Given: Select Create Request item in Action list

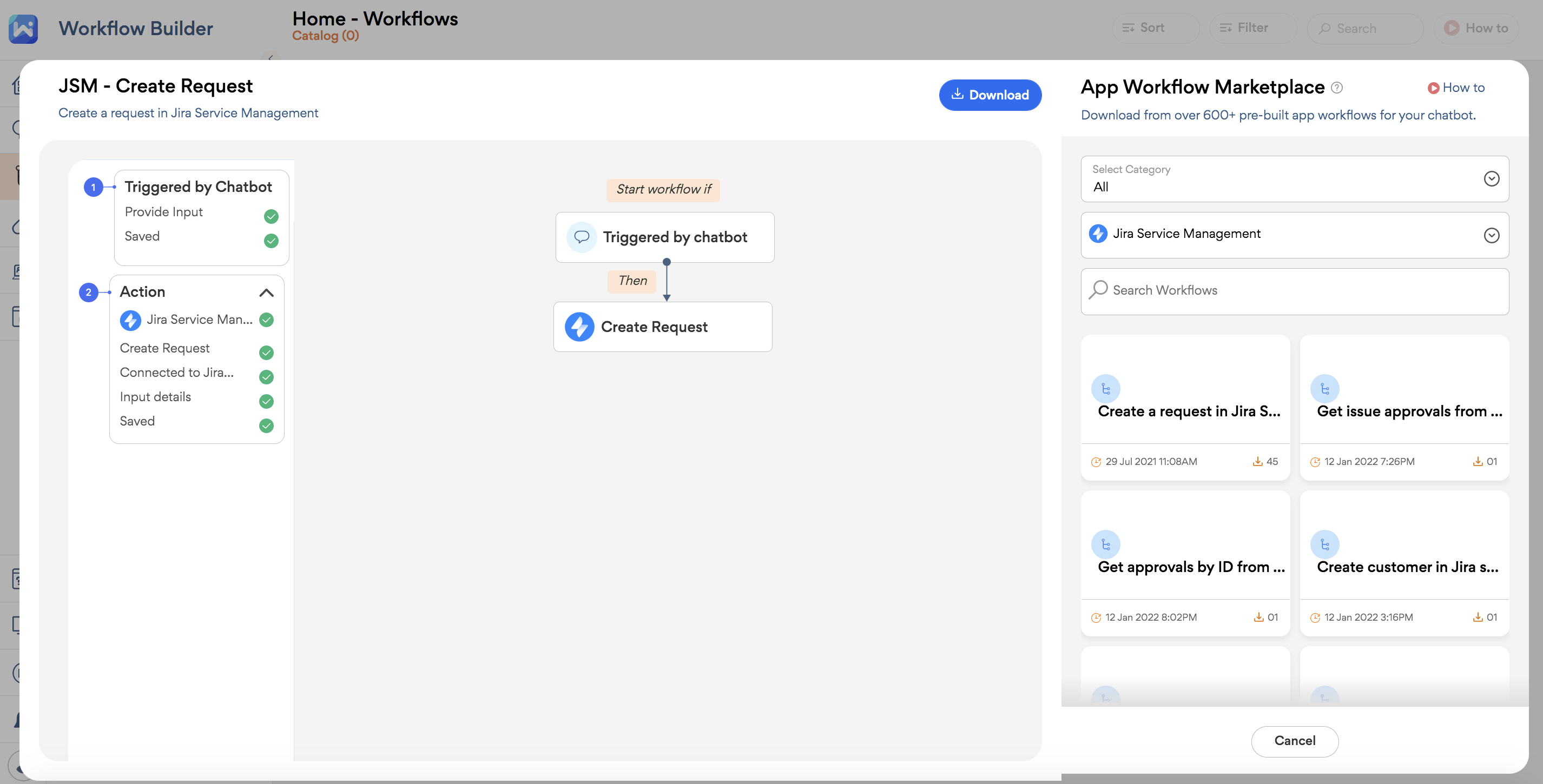Looking at the screenshot, I should coord(164,348).
